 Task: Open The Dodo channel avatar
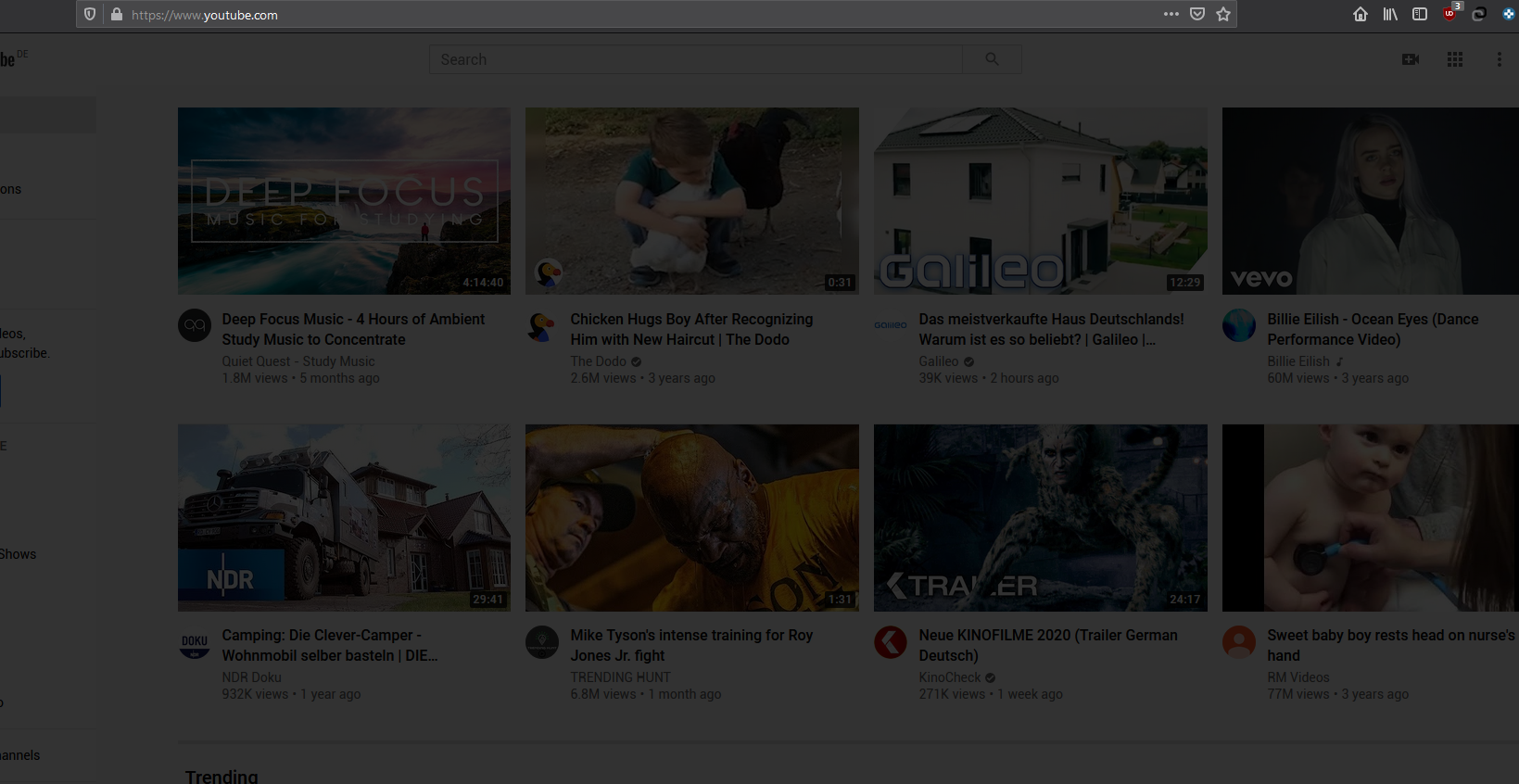(x=542, y=325)
